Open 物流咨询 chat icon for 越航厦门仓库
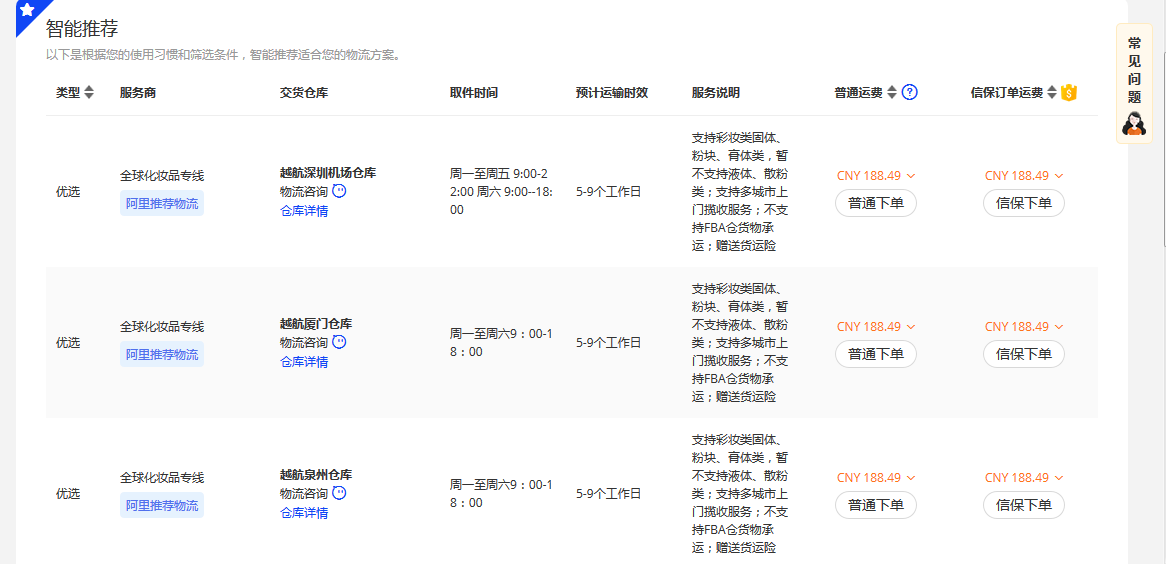 [x=339, y=342]
